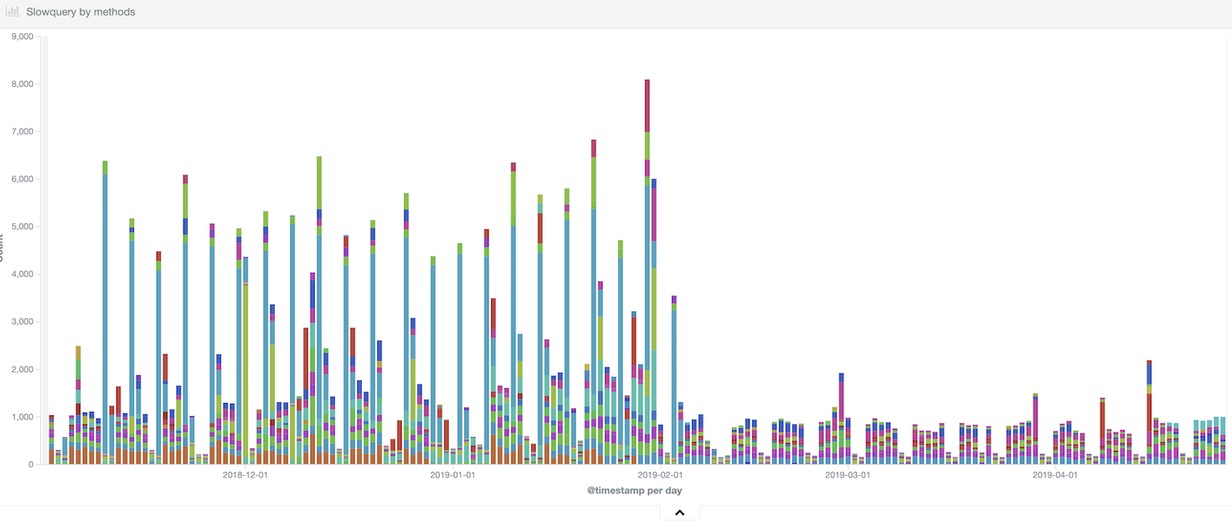
Task: Click the 4,000 y-axis label
Action: 21,274
